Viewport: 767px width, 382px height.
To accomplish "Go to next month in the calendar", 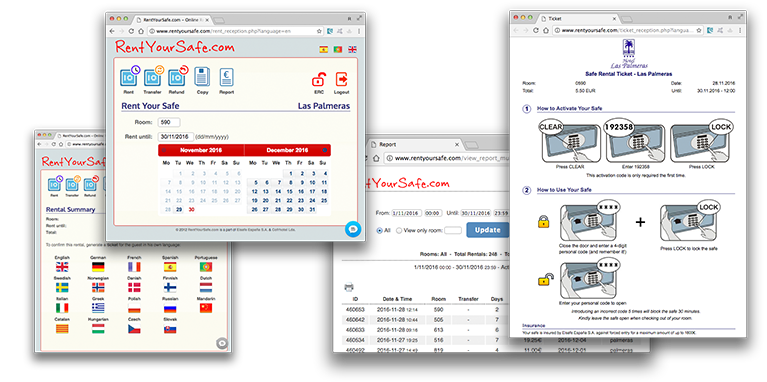I will pos(325,150).
